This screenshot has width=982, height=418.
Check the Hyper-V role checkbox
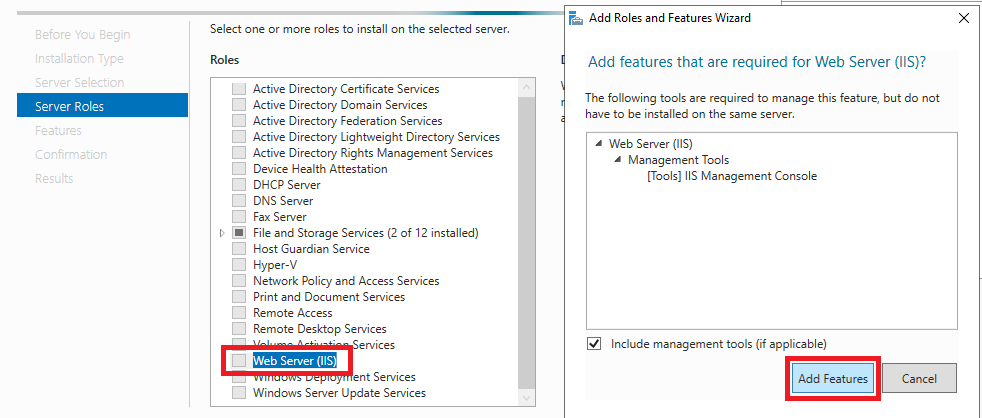pyautogui.click(x=239, y=265)
